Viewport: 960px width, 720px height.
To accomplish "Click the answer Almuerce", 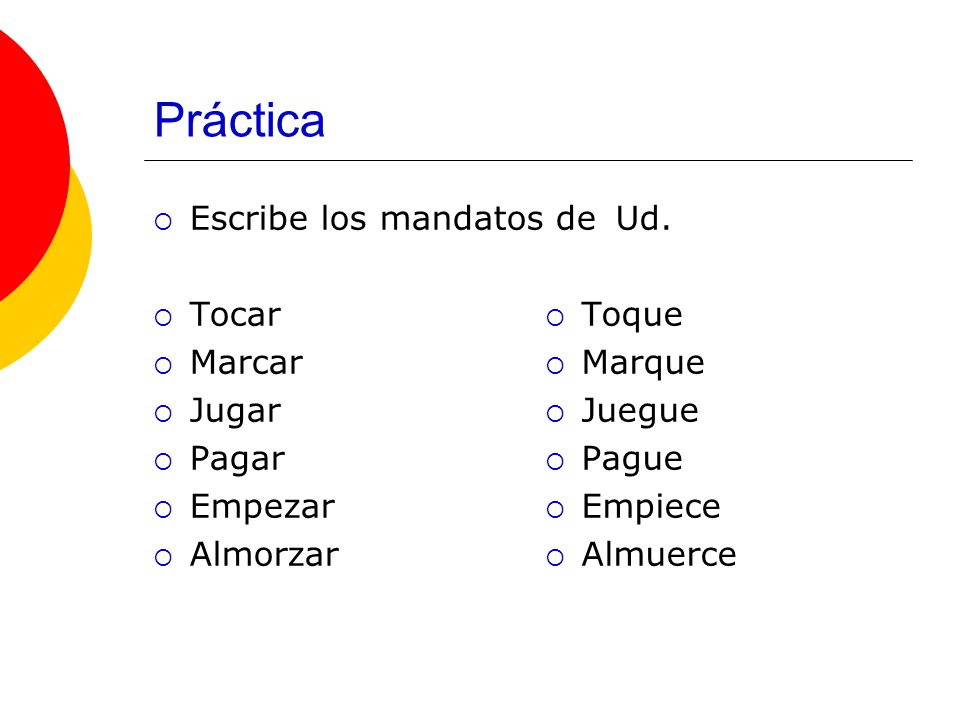I will tap(659, 555).
